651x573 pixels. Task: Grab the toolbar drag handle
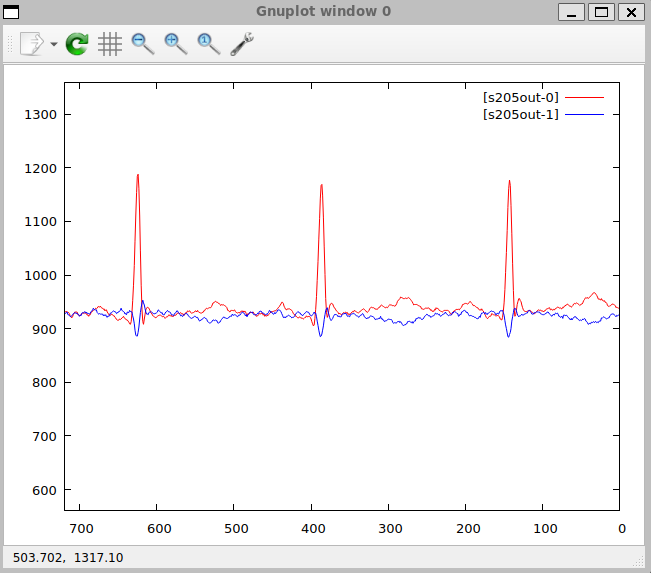point(10,44)
